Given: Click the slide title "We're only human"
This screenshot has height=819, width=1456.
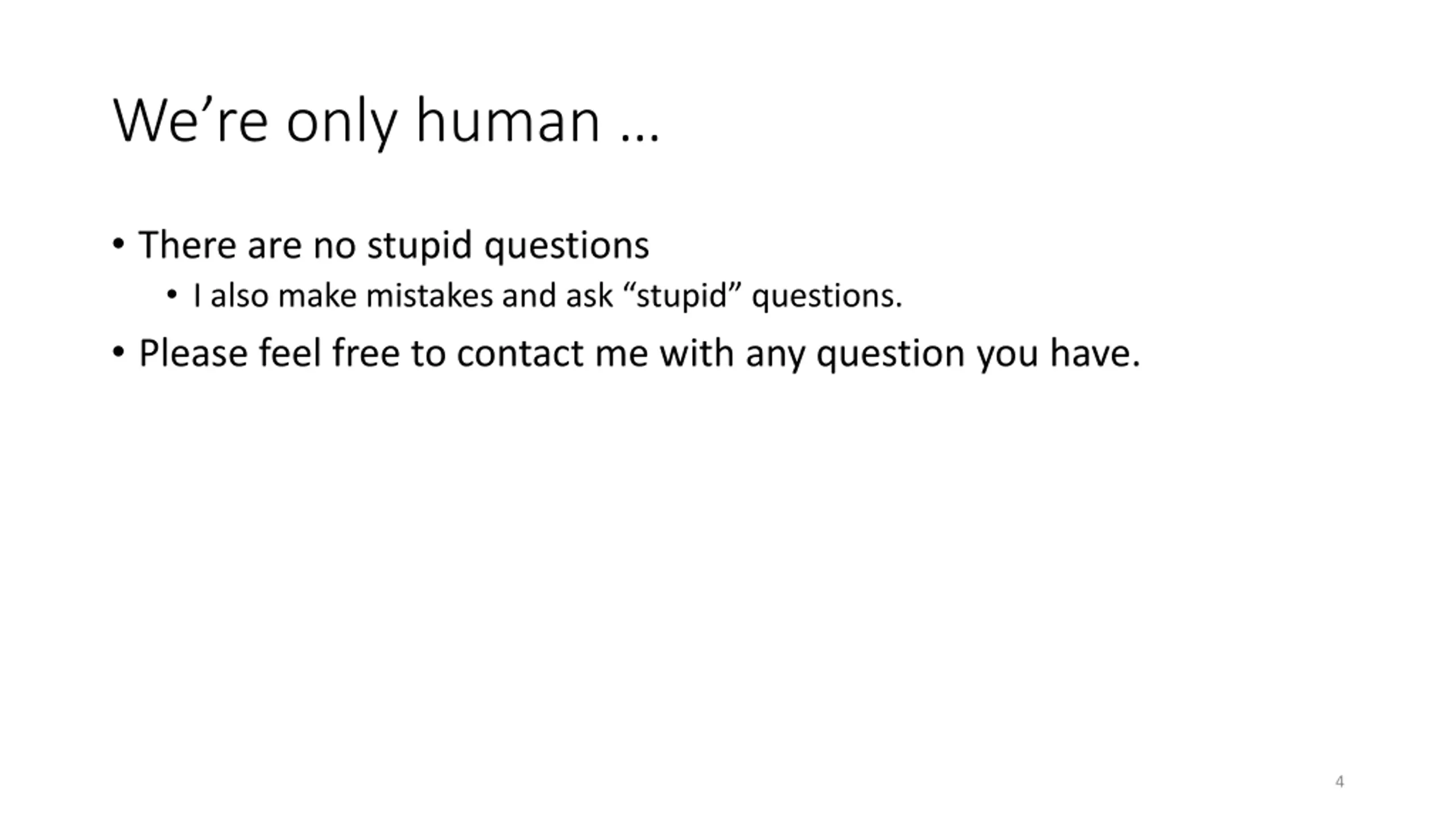Looking at the screenshot, I should (386, 121).
